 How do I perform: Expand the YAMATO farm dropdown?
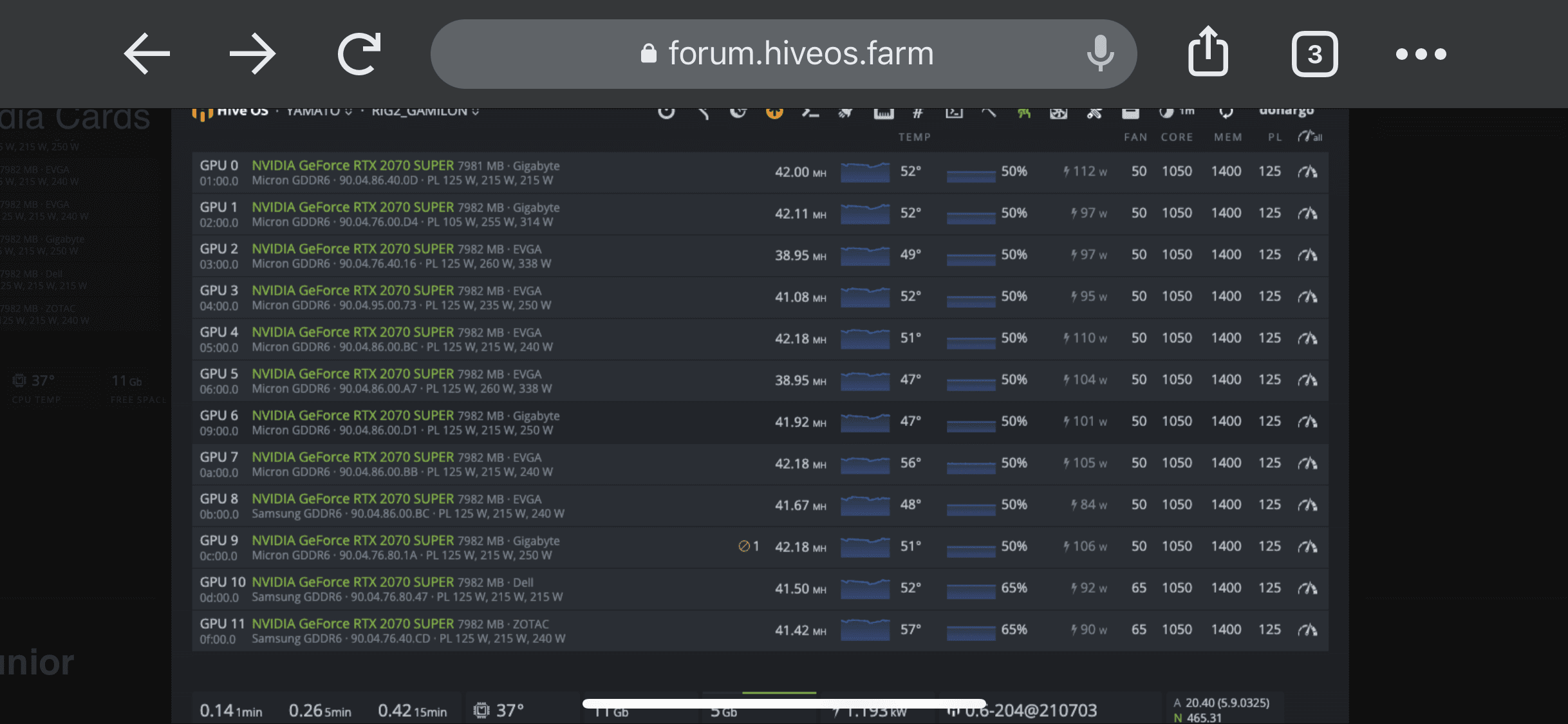pos(319,112)
